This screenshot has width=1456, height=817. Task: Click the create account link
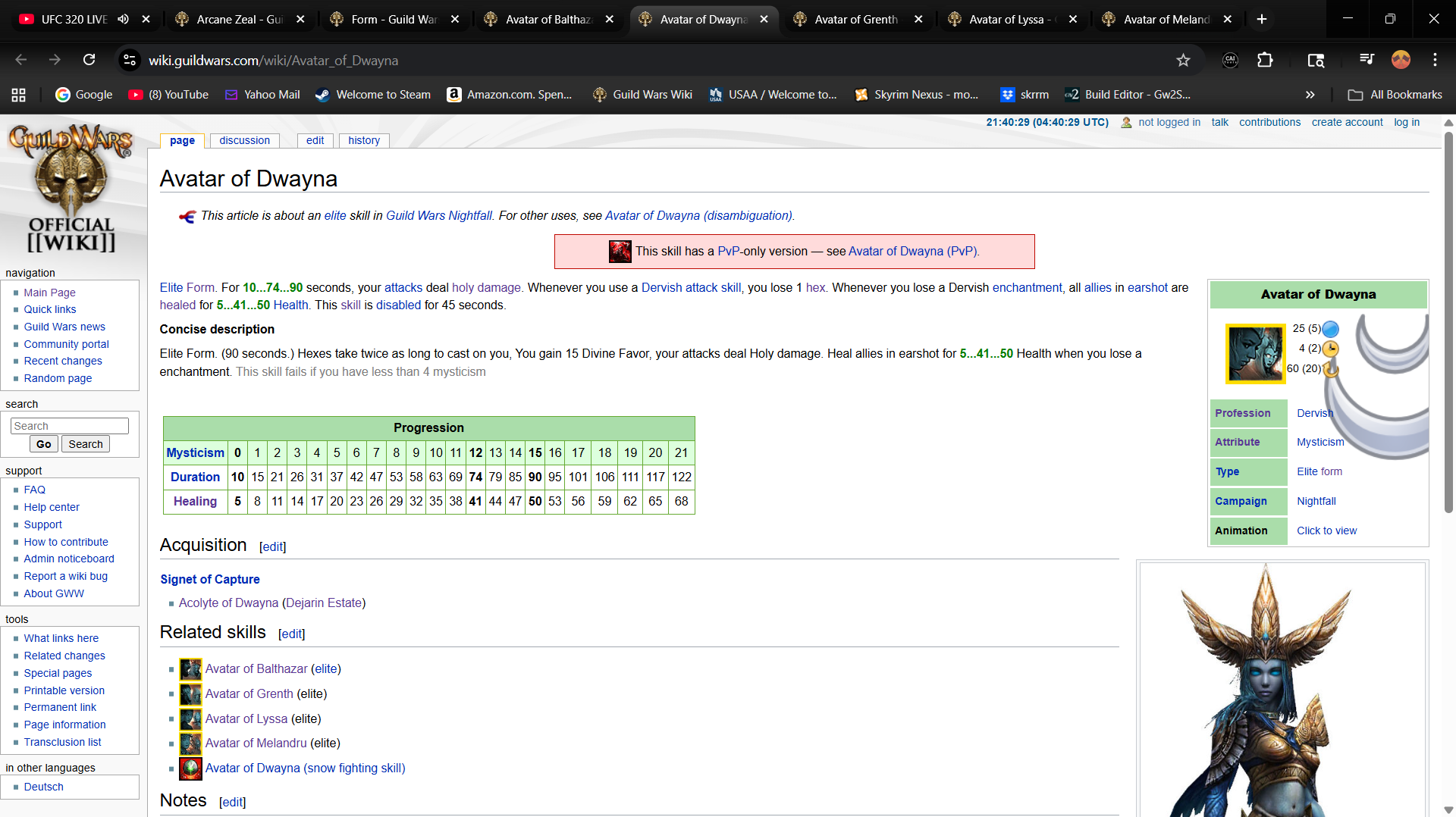point(1347,122)
